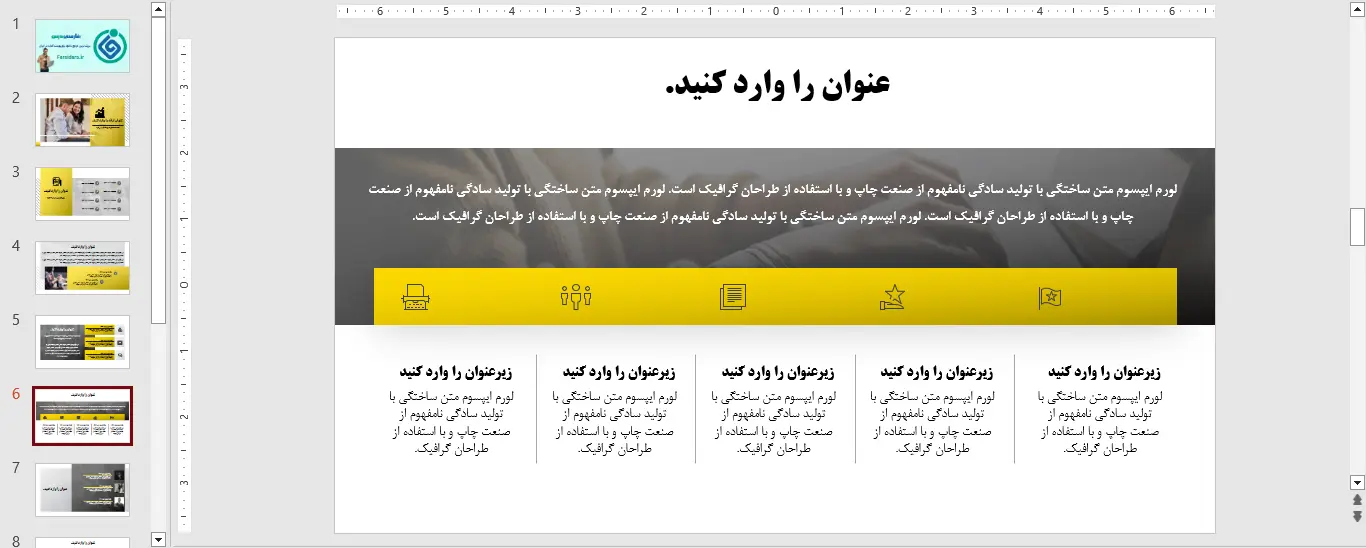Viewport: 1366px width, 548px height.
Task: Select slide 1 thumbnail
Action: [83, 46]
